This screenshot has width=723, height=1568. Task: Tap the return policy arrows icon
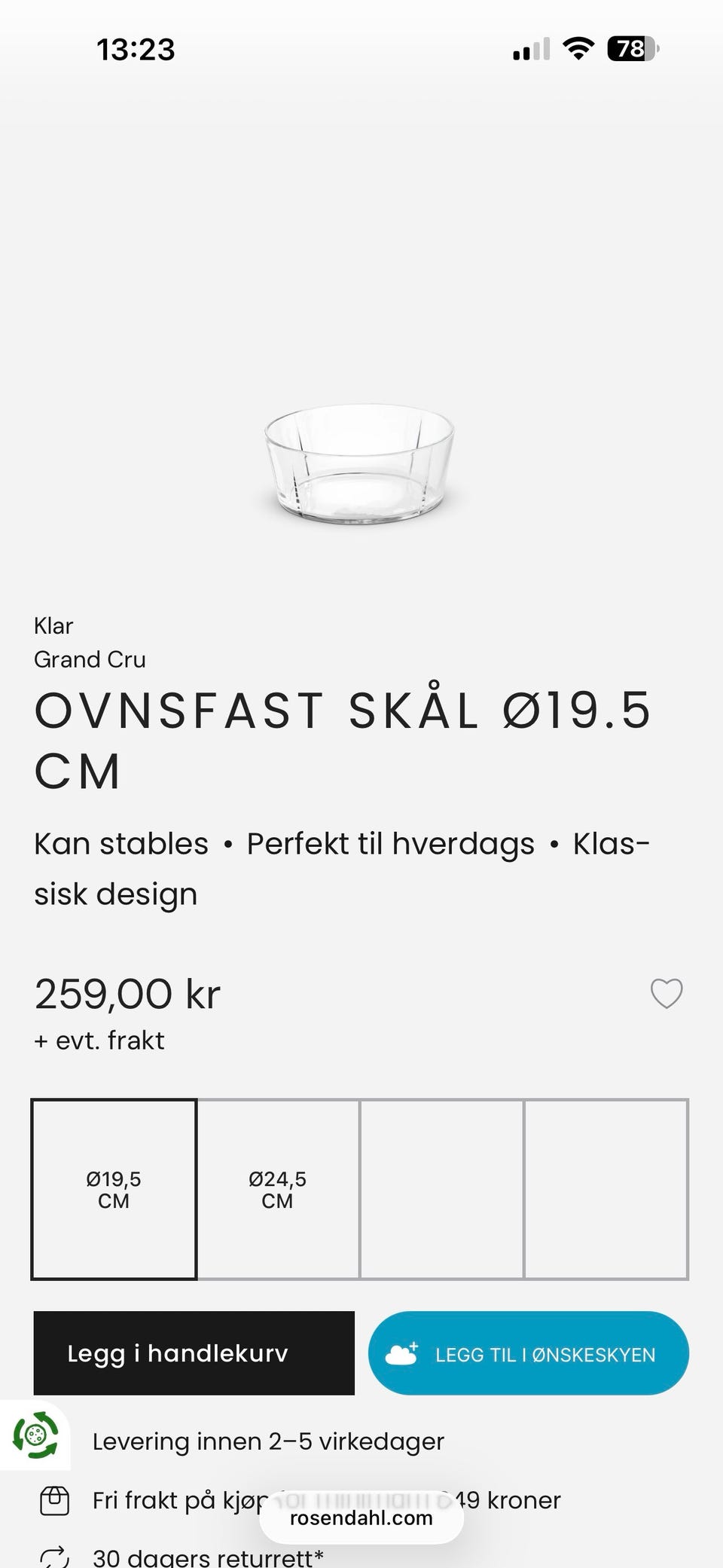(54, 1556)
